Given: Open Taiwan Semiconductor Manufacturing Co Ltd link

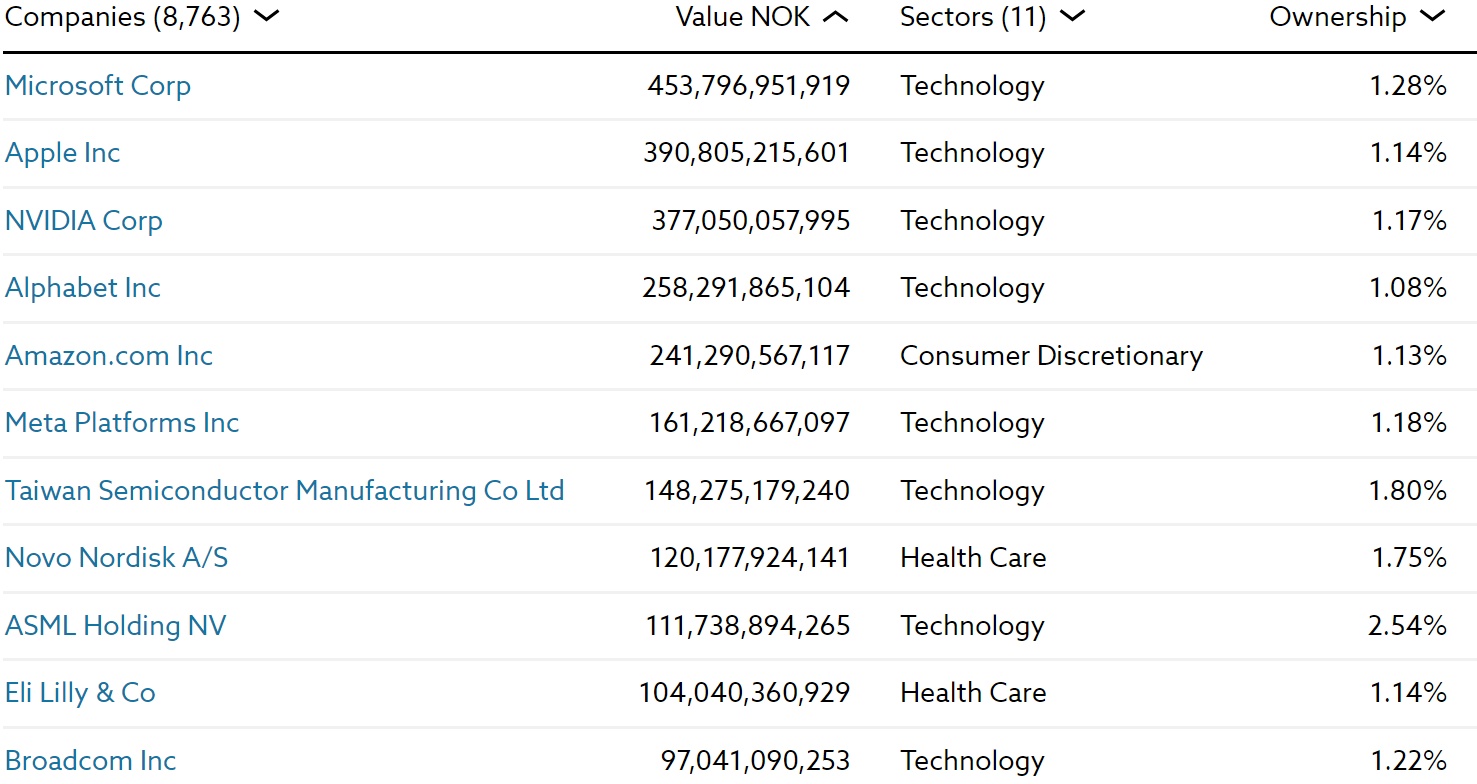Looking at the screenshot, I should (285, 491).
